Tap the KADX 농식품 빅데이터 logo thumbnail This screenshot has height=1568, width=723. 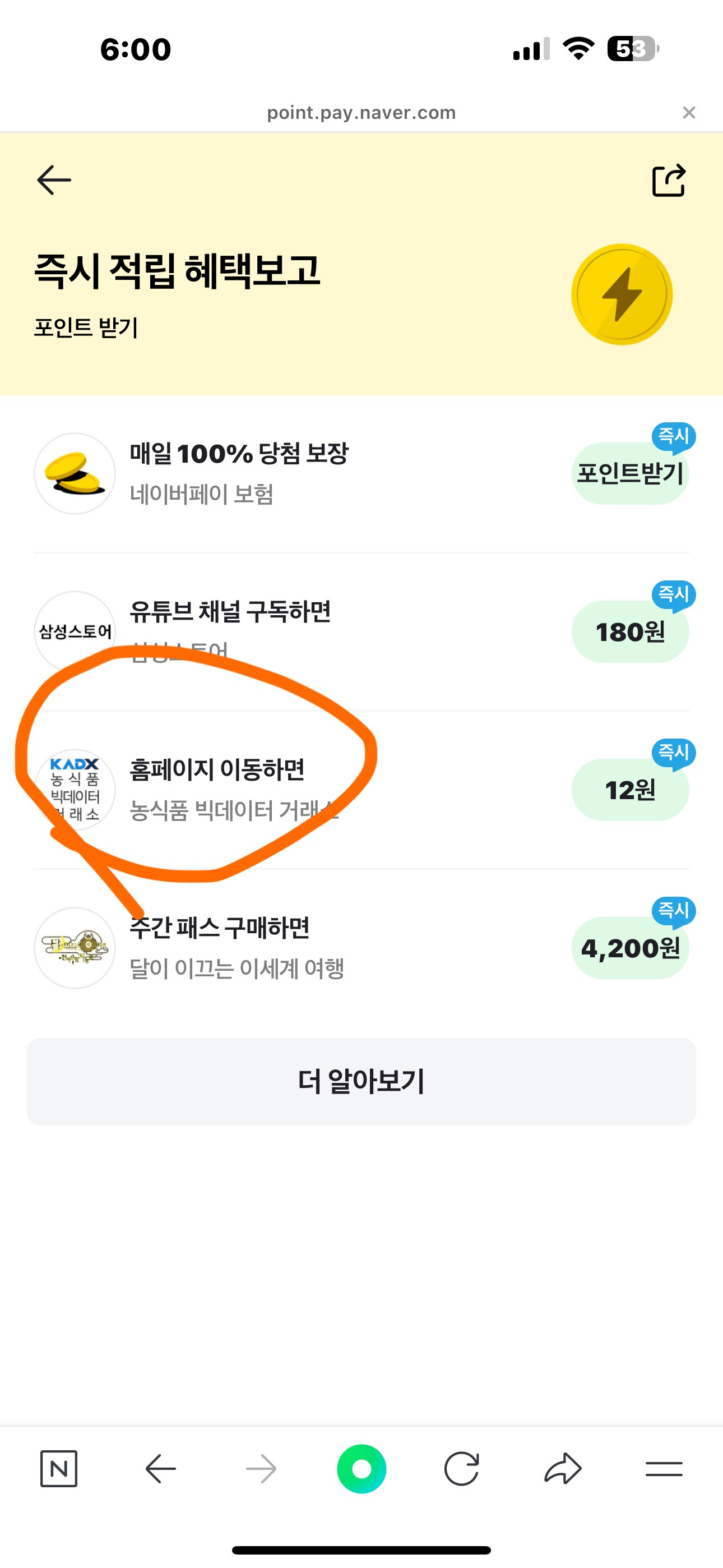pos(75,790)
